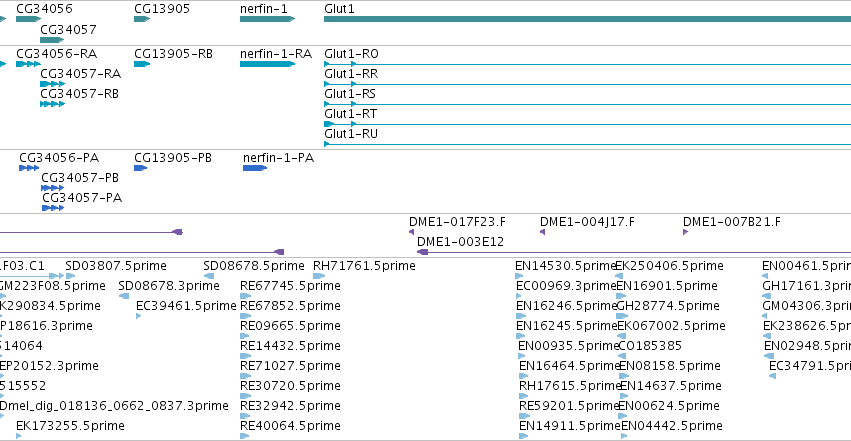
Task: Select BAC end DME1-017F23.F
Action: click(457, 222)
